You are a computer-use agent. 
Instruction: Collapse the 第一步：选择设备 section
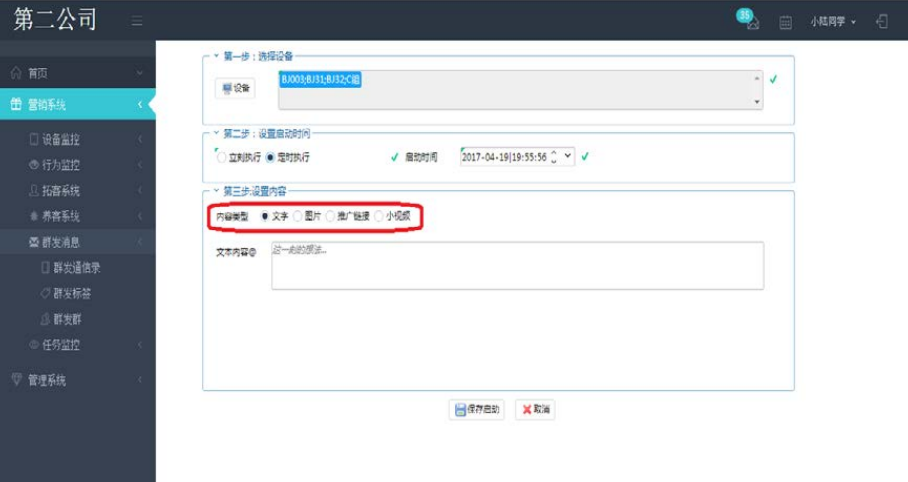pyautogui.click(x=216, y=56)
